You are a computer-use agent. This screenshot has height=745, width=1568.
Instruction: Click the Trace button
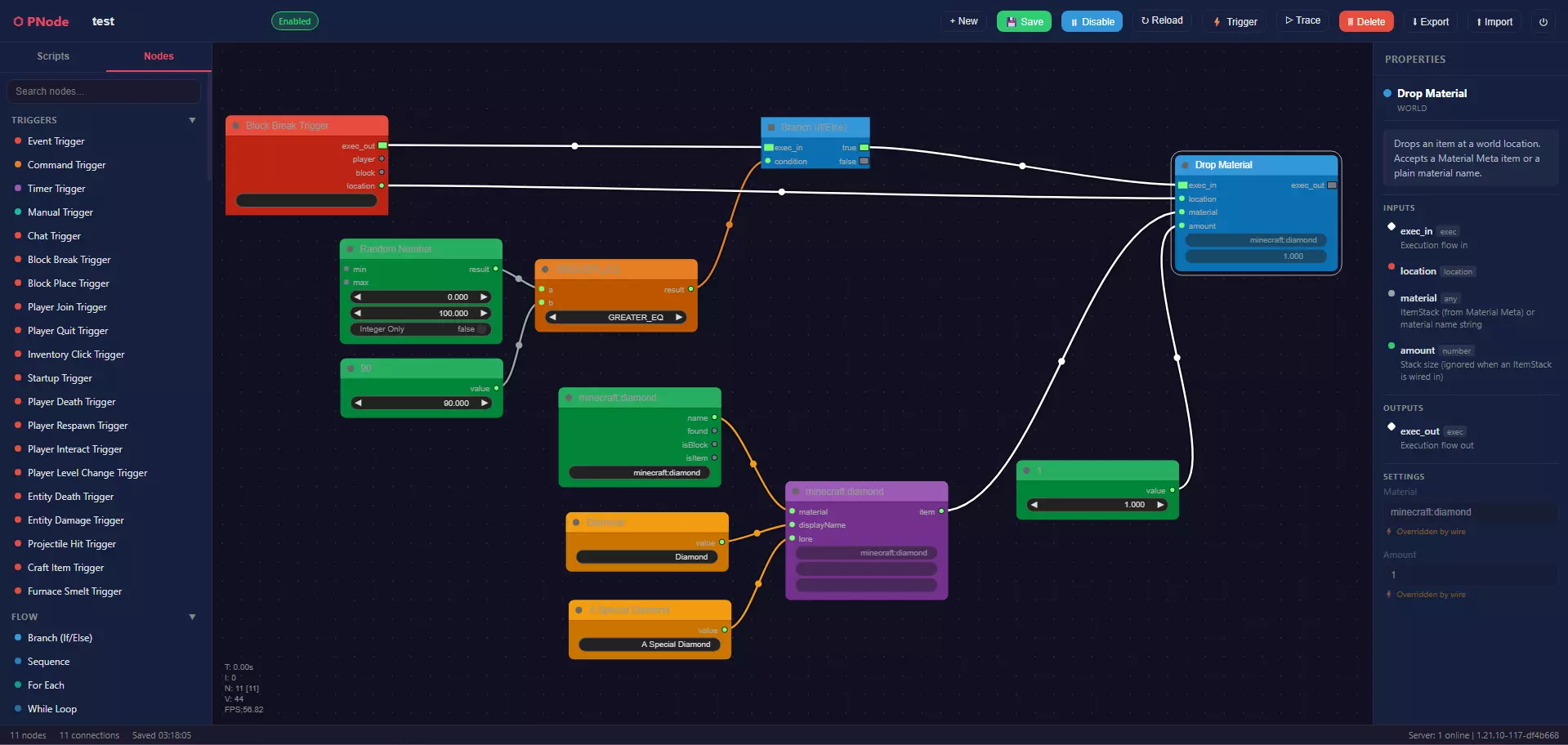coord(1302,21)
